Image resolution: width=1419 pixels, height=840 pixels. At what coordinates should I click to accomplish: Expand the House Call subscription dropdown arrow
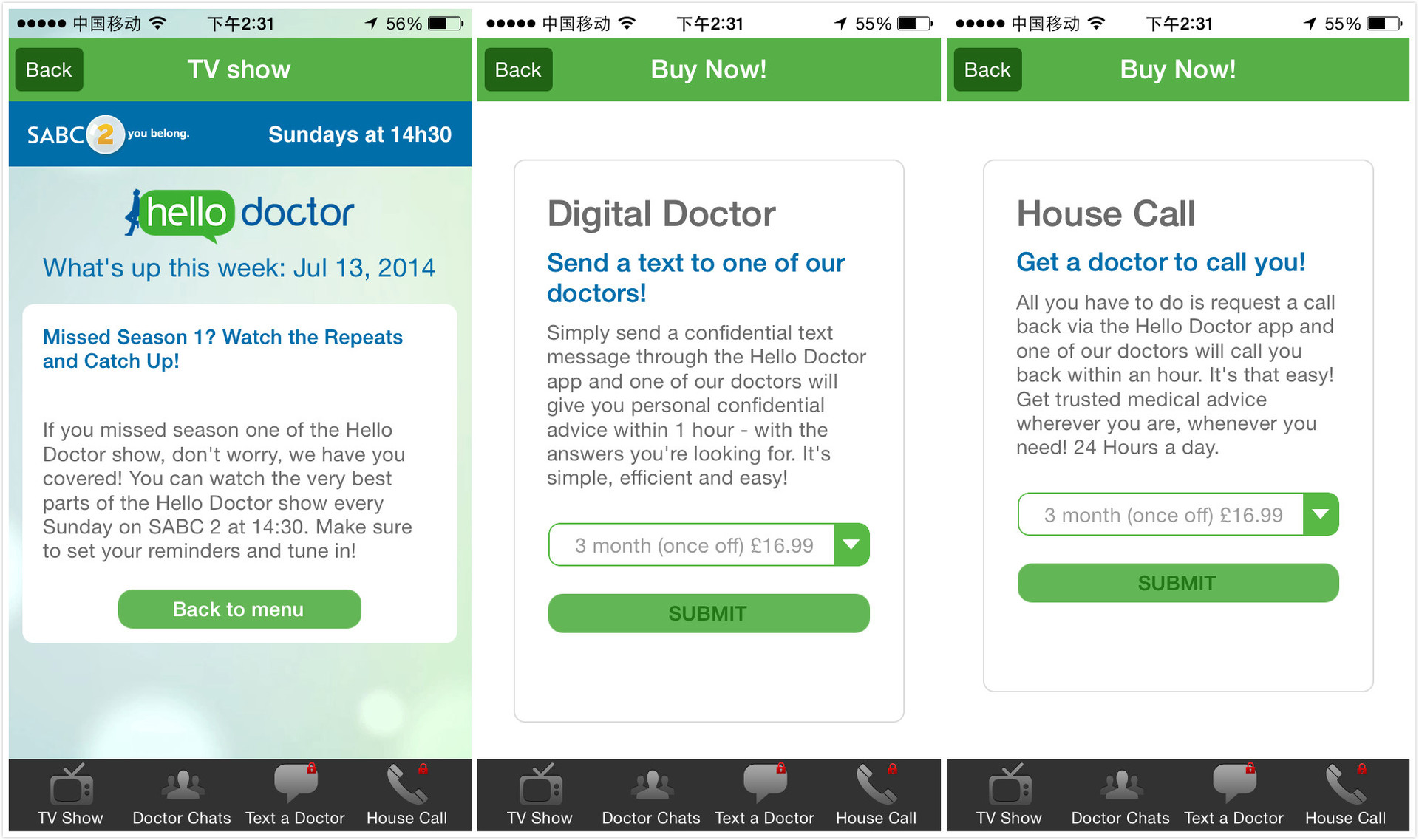point(1321,514)
